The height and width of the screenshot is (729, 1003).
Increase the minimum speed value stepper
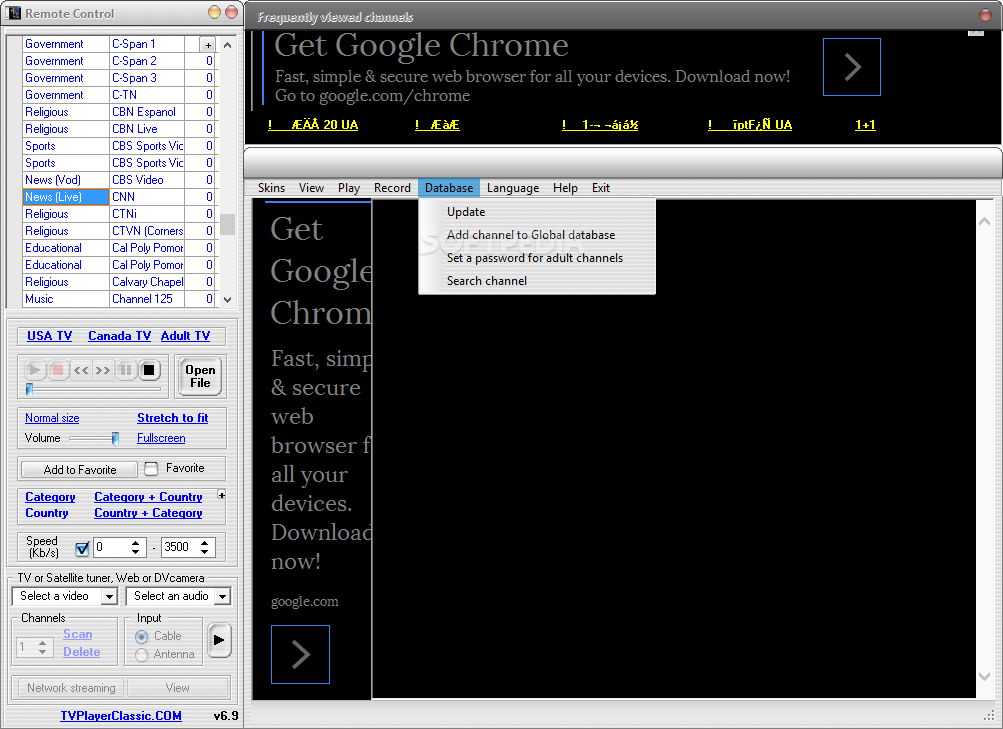click(x=135, y=543)
